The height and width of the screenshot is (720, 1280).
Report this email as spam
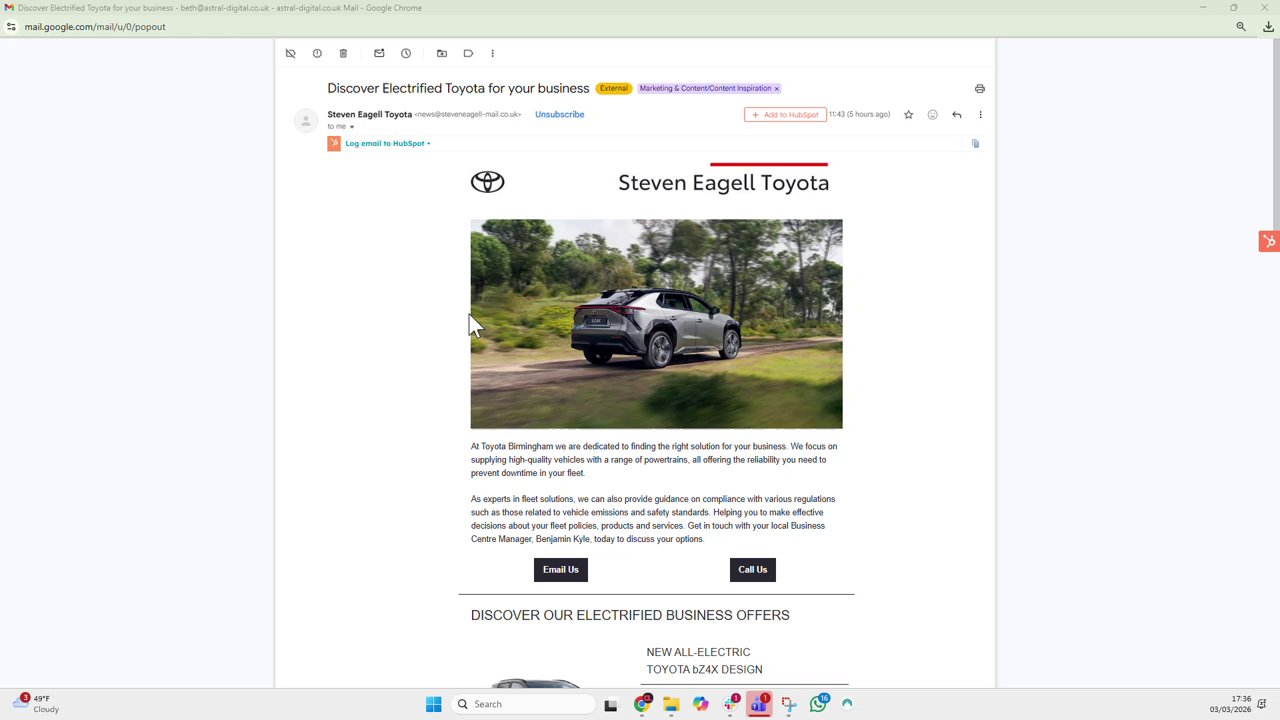(x=317, y=53)
